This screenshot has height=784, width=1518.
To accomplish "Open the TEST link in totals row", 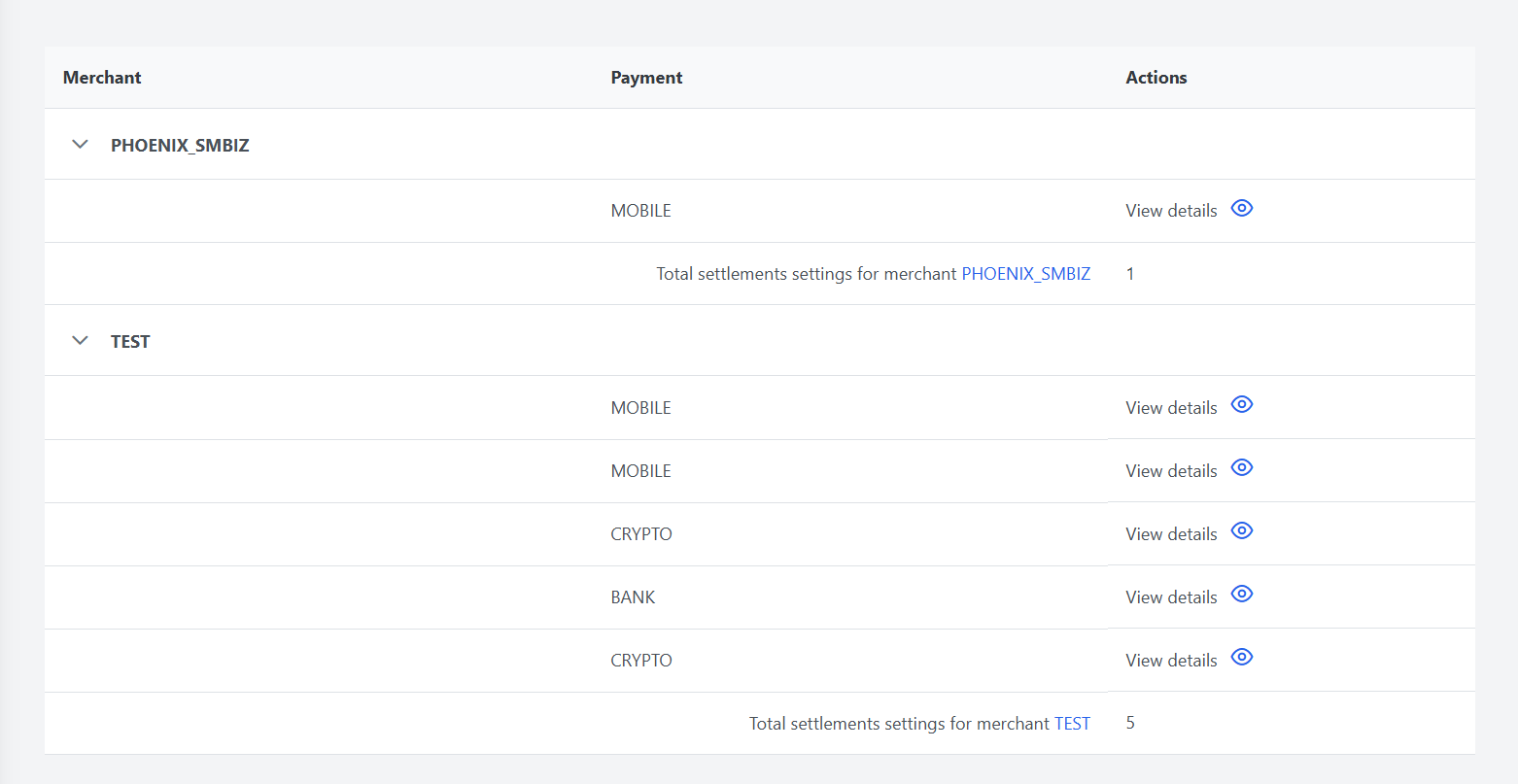I will tap(1072, 724).
